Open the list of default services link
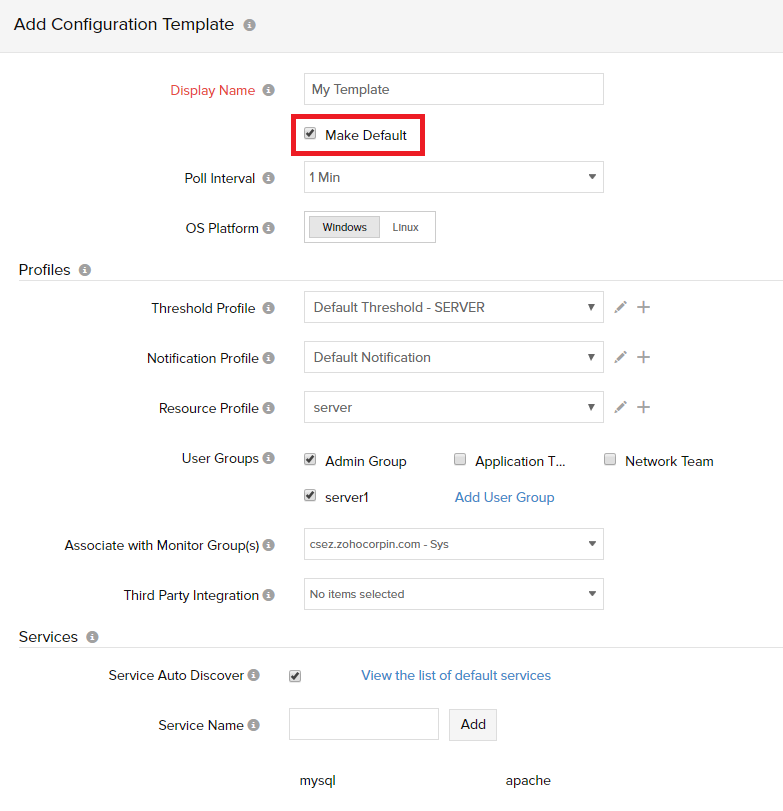 coord(456,675)
